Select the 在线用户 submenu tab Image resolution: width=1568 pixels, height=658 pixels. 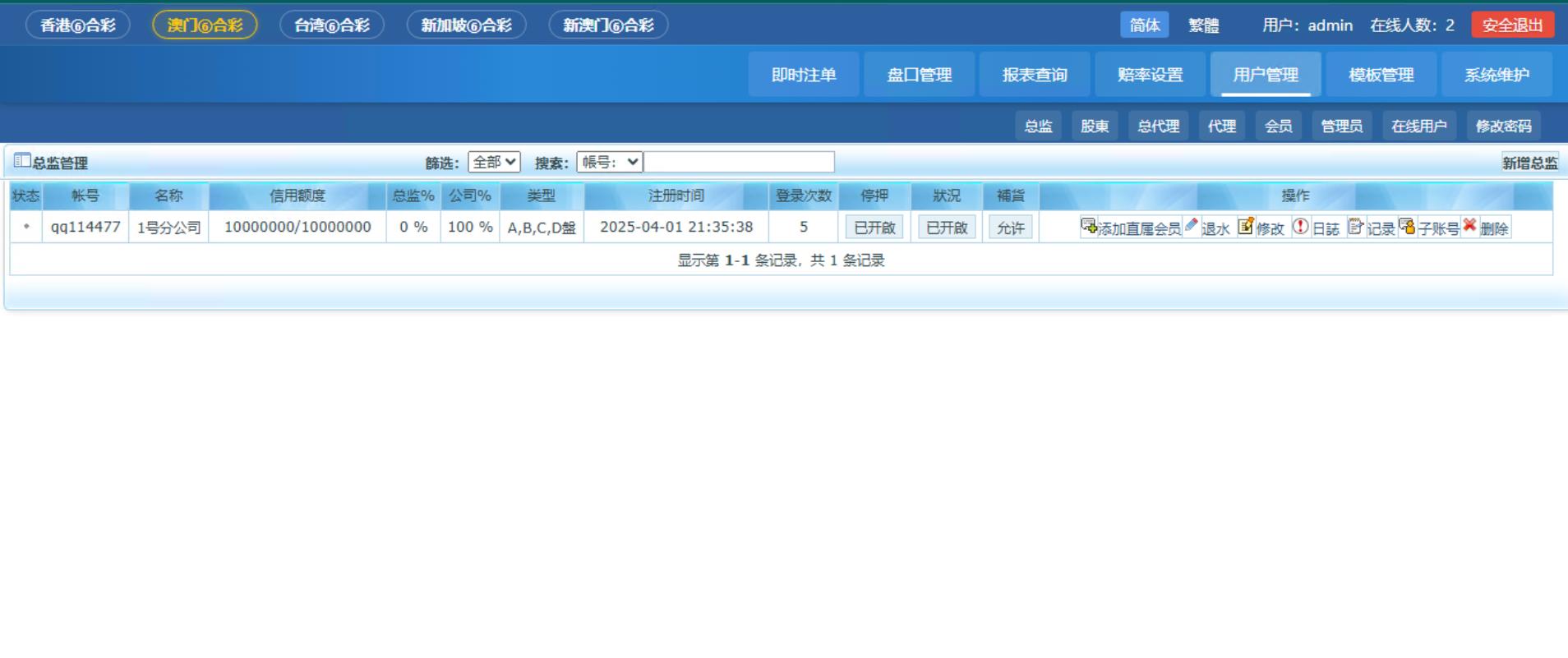pyautogui.click(x=1418, y=126)
